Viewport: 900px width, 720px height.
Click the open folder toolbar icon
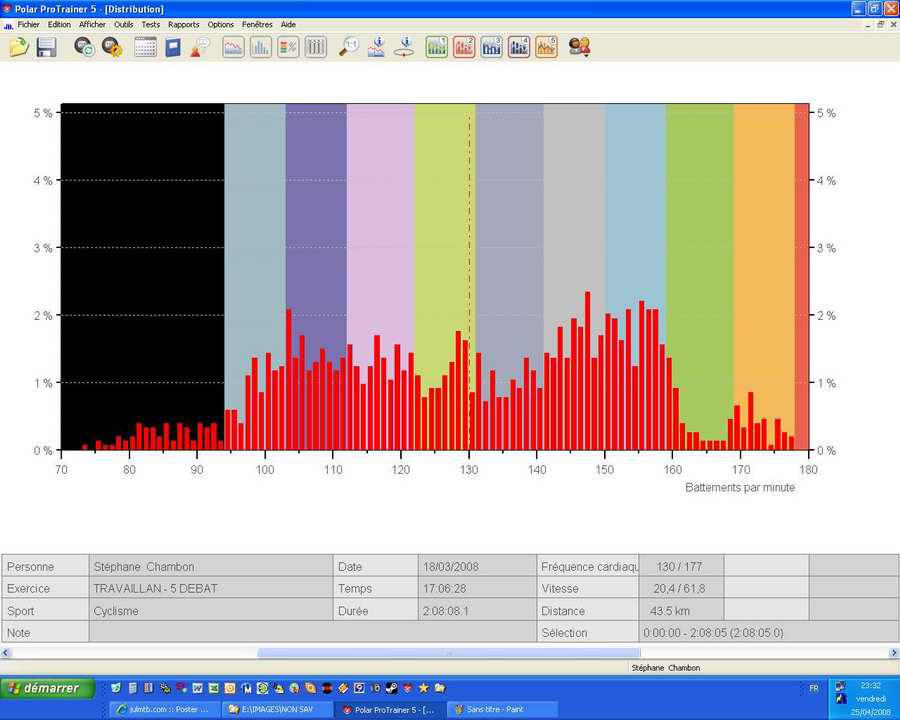19,46
